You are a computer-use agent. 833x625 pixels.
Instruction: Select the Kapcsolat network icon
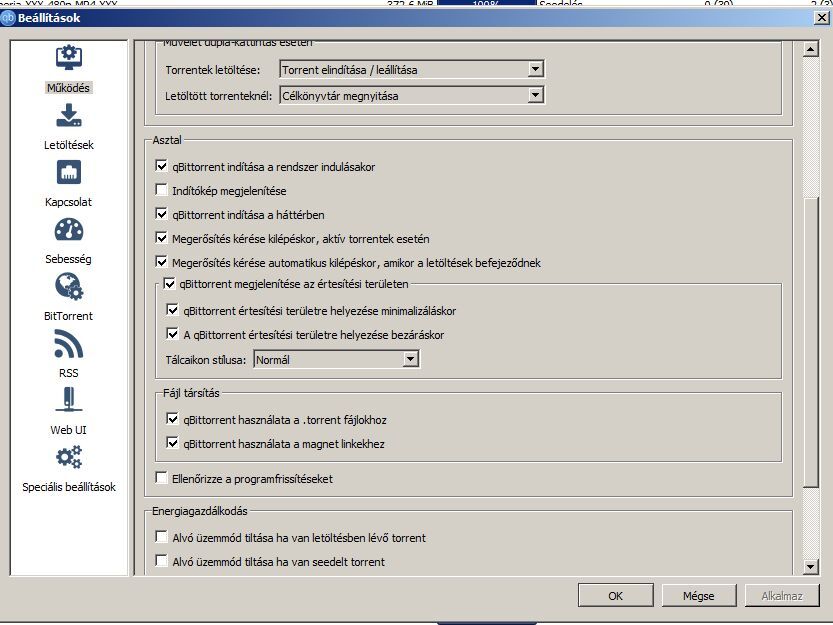[x=69, y=172]
